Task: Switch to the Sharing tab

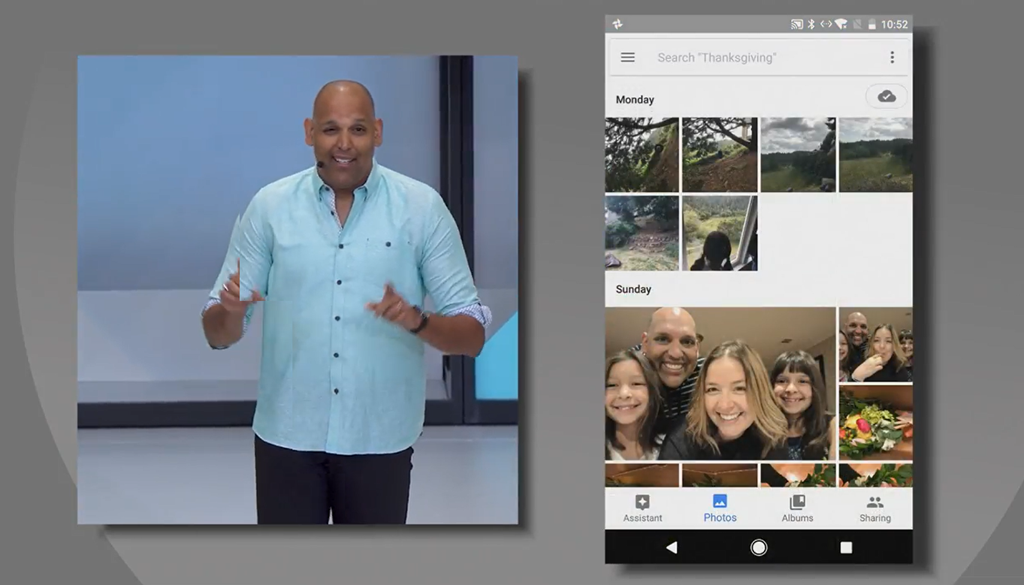Action: (x=875, y=509)
